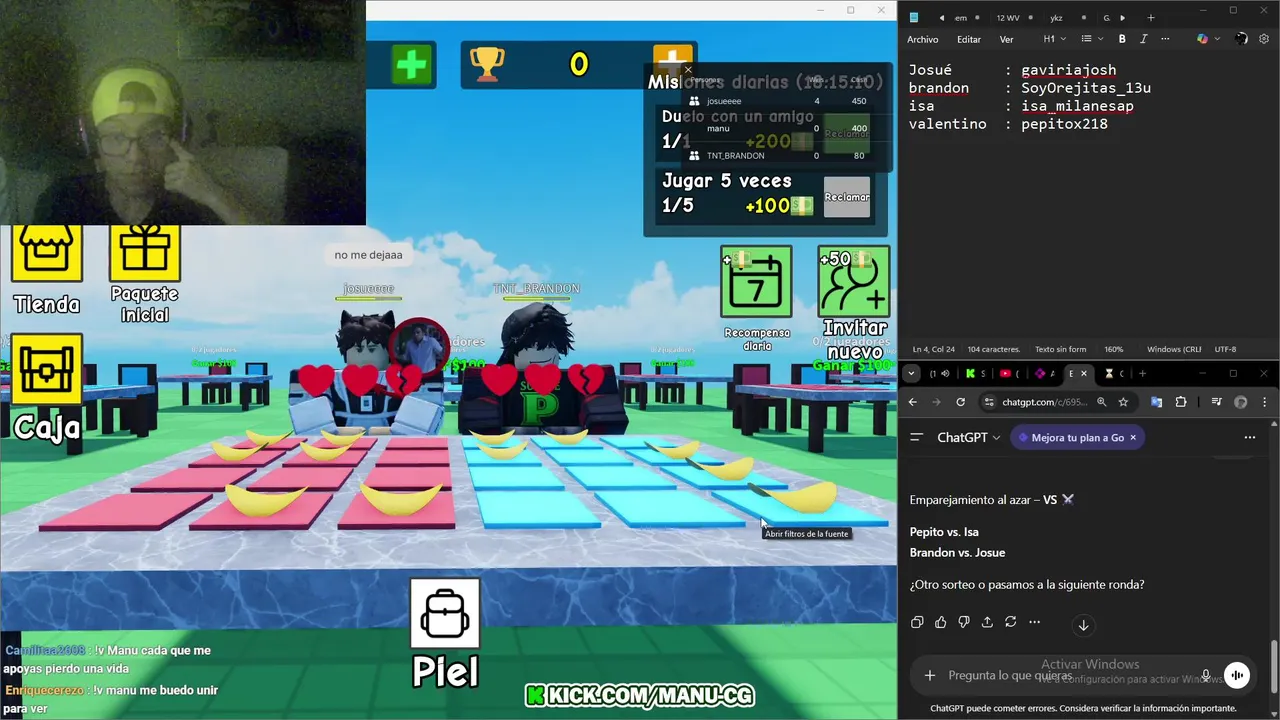Open Notepad Ver menu
The height and width of the screenshot is (720, 1280).
(x=1006, y=39)
